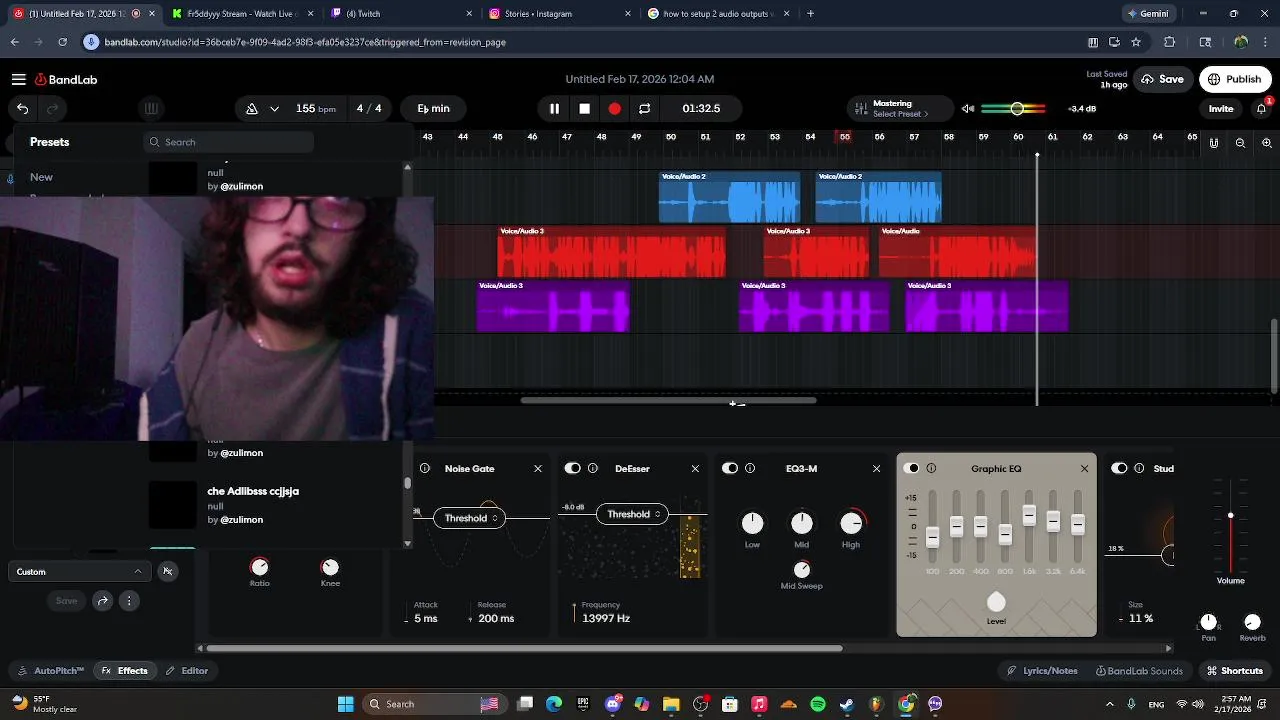The image size is (1280, 720).
Task: Click the Compressor Ratio knob
Action: (259, 567)
